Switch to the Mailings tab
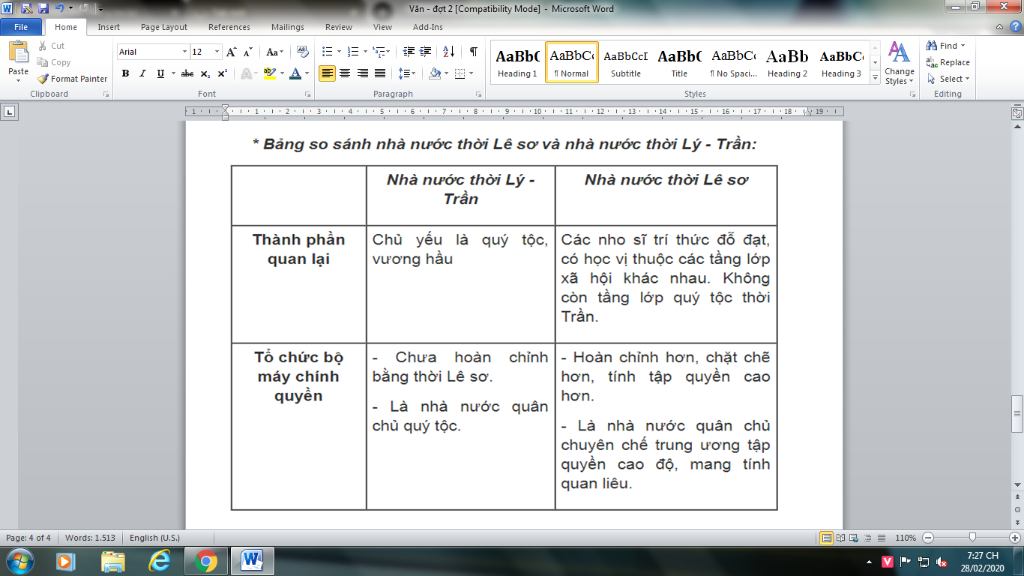Screen dimensions: 1024x576 click(x=287, y=27)
